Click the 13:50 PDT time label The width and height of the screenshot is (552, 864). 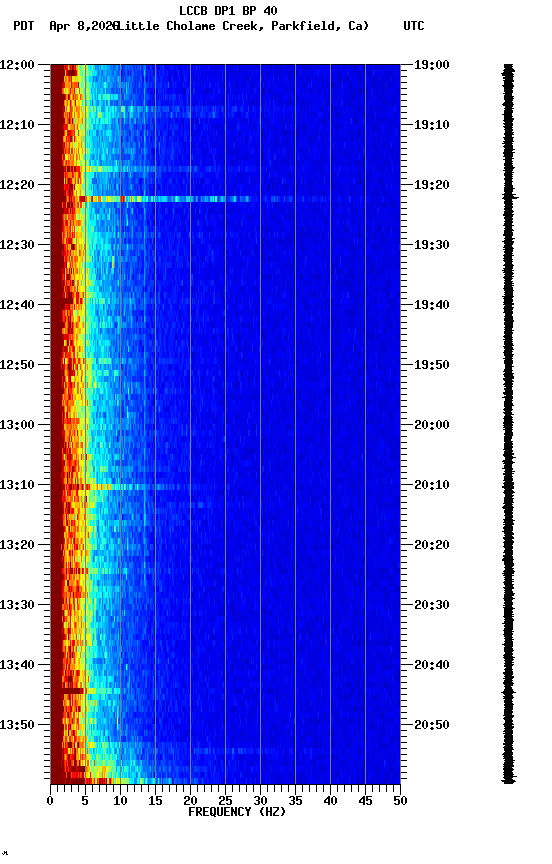coord(17,725)
